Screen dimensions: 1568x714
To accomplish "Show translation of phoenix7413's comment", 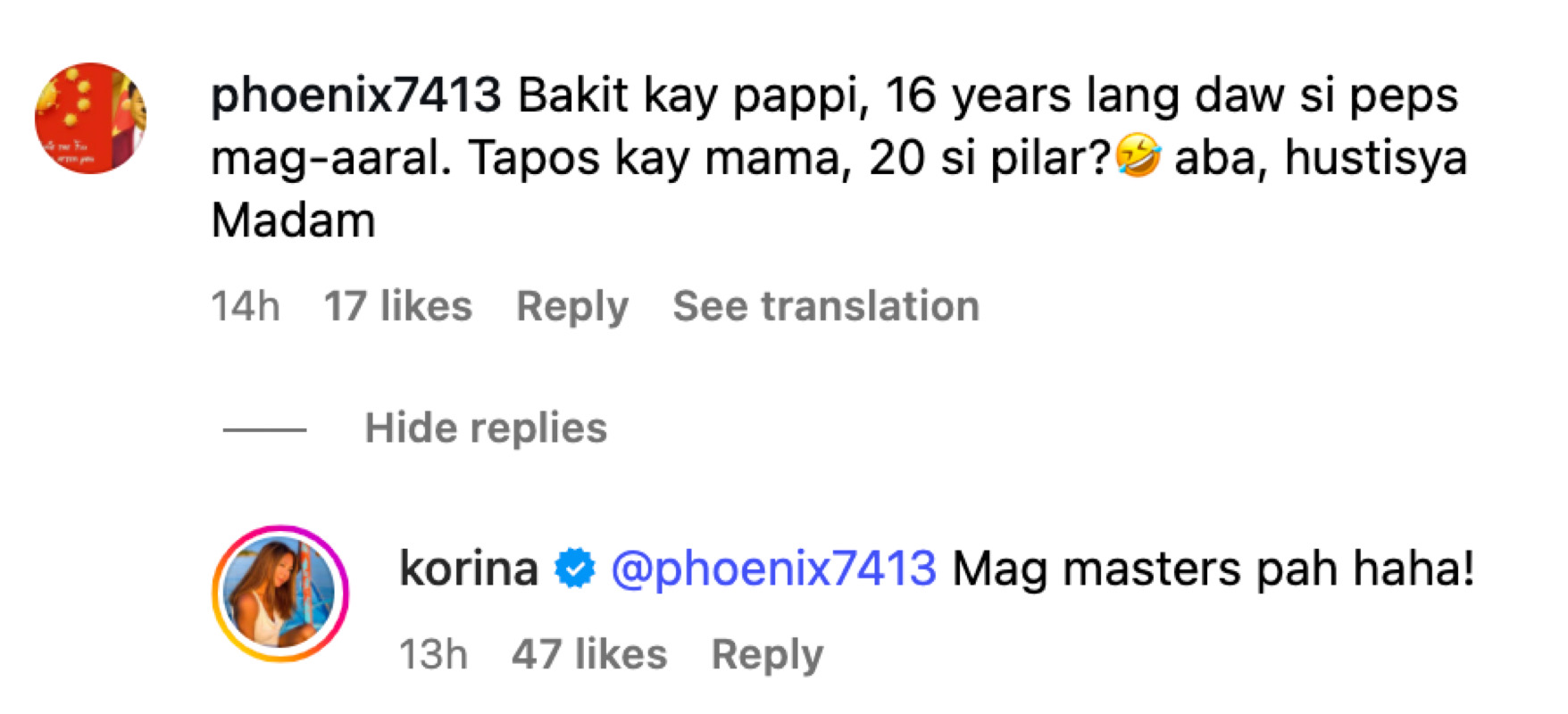I will click(826, 306).
